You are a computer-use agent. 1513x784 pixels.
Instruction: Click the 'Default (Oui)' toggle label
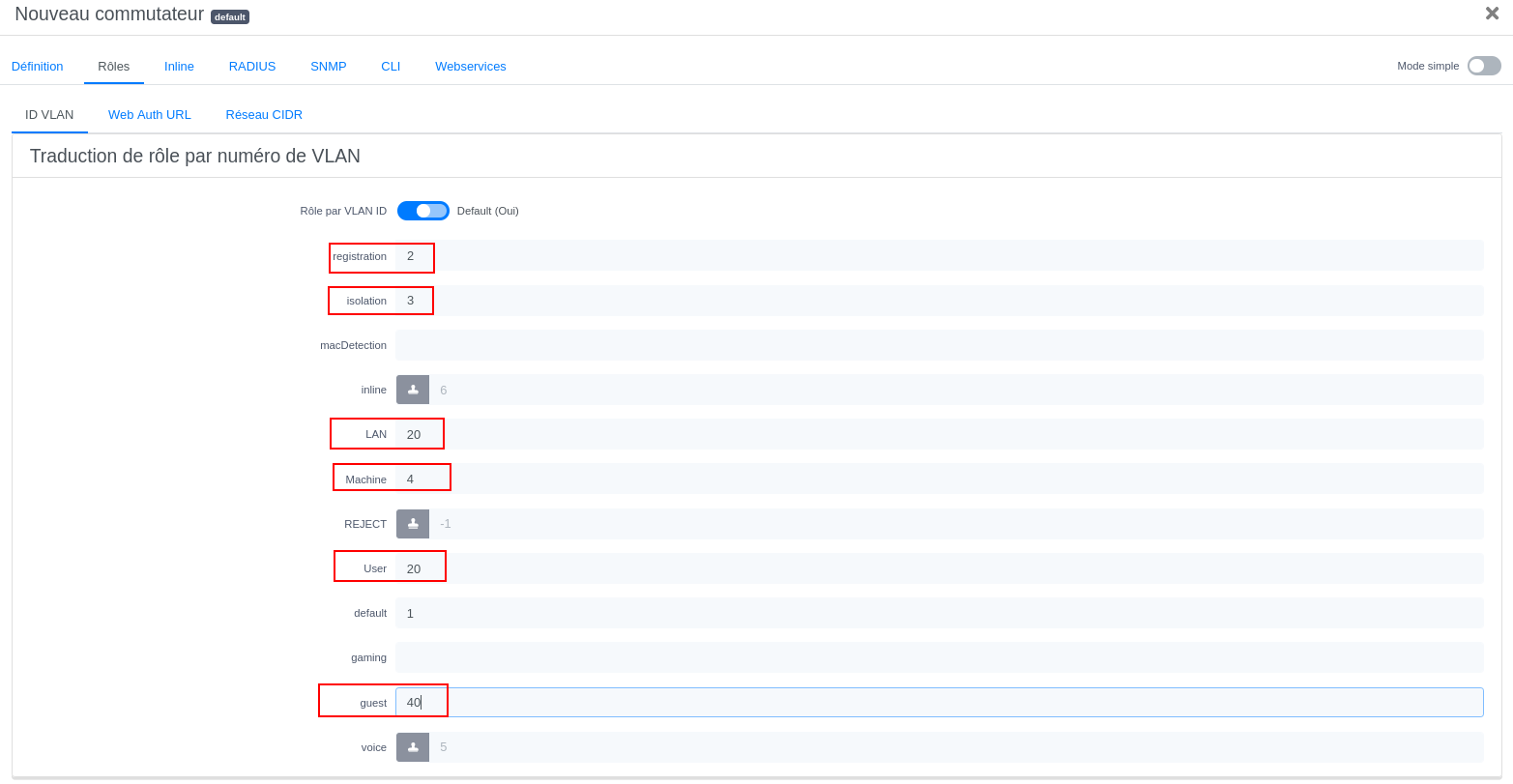tap(488, 211)
